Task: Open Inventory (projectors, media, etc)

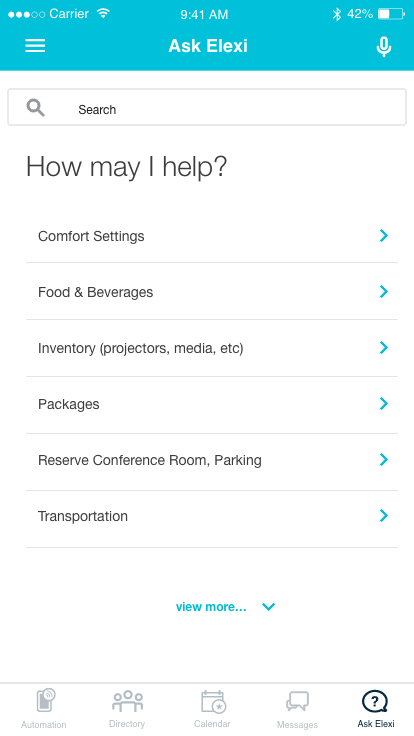Action: tap(212, 348)
